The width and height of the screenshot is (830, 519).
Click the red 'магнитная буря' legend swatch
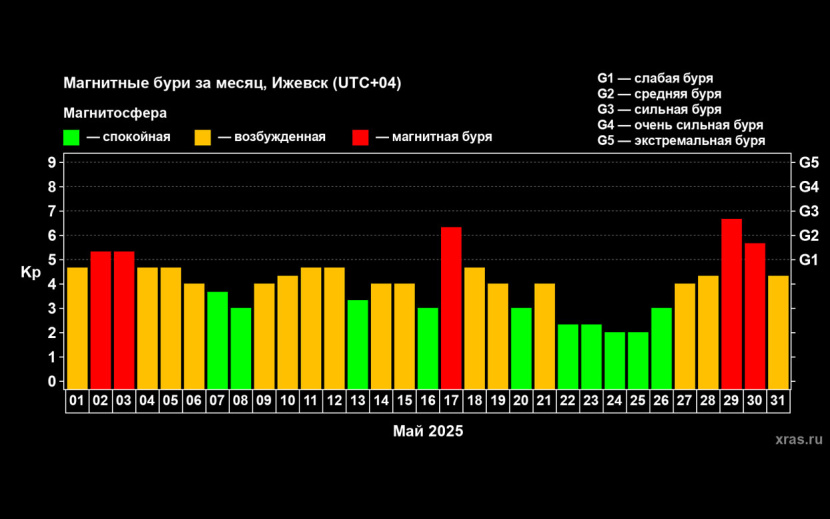pos(361,138)
